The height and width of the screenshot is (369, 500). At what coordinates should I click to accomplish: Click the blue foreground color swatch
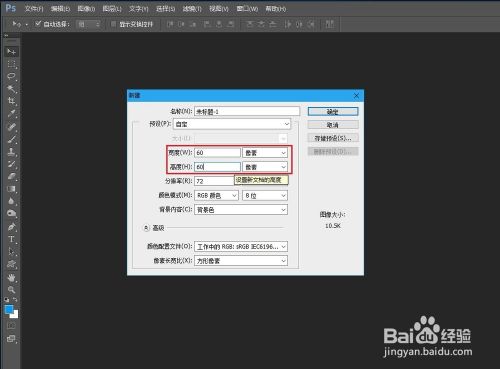coord(9,309)
